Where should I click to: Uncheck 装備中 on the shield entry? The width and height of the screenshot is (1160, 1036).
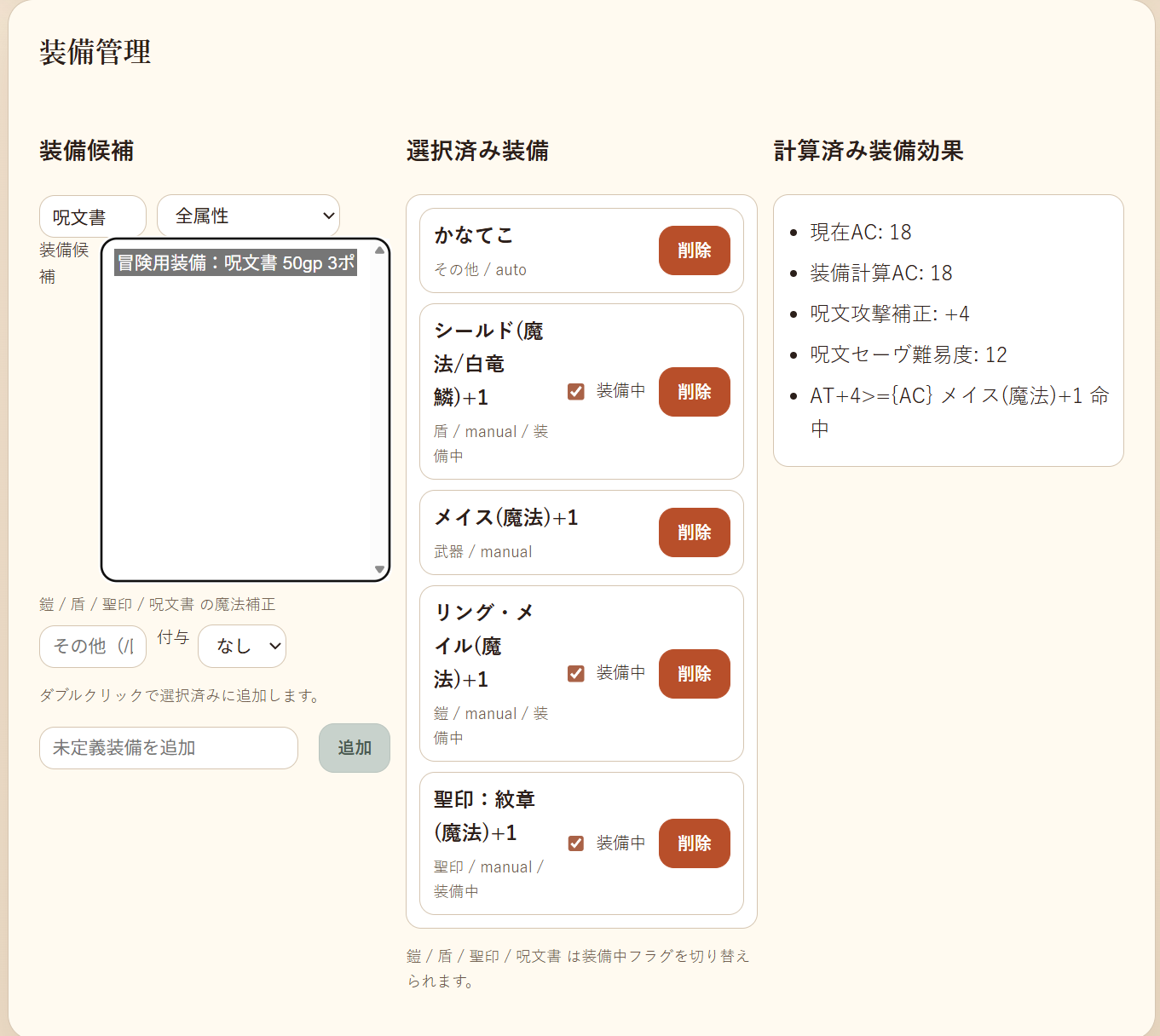pyautogui.click(x=576, y=390)
